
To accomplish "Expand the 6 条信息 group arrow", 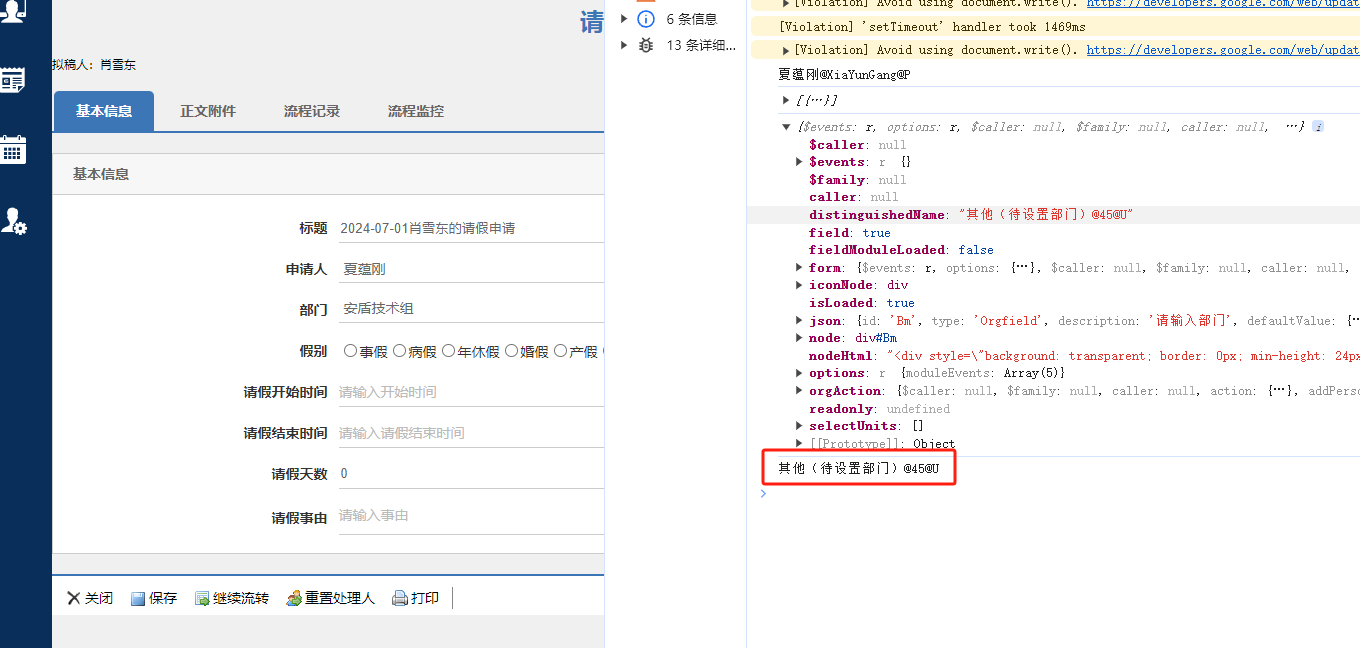I will 624,19.
